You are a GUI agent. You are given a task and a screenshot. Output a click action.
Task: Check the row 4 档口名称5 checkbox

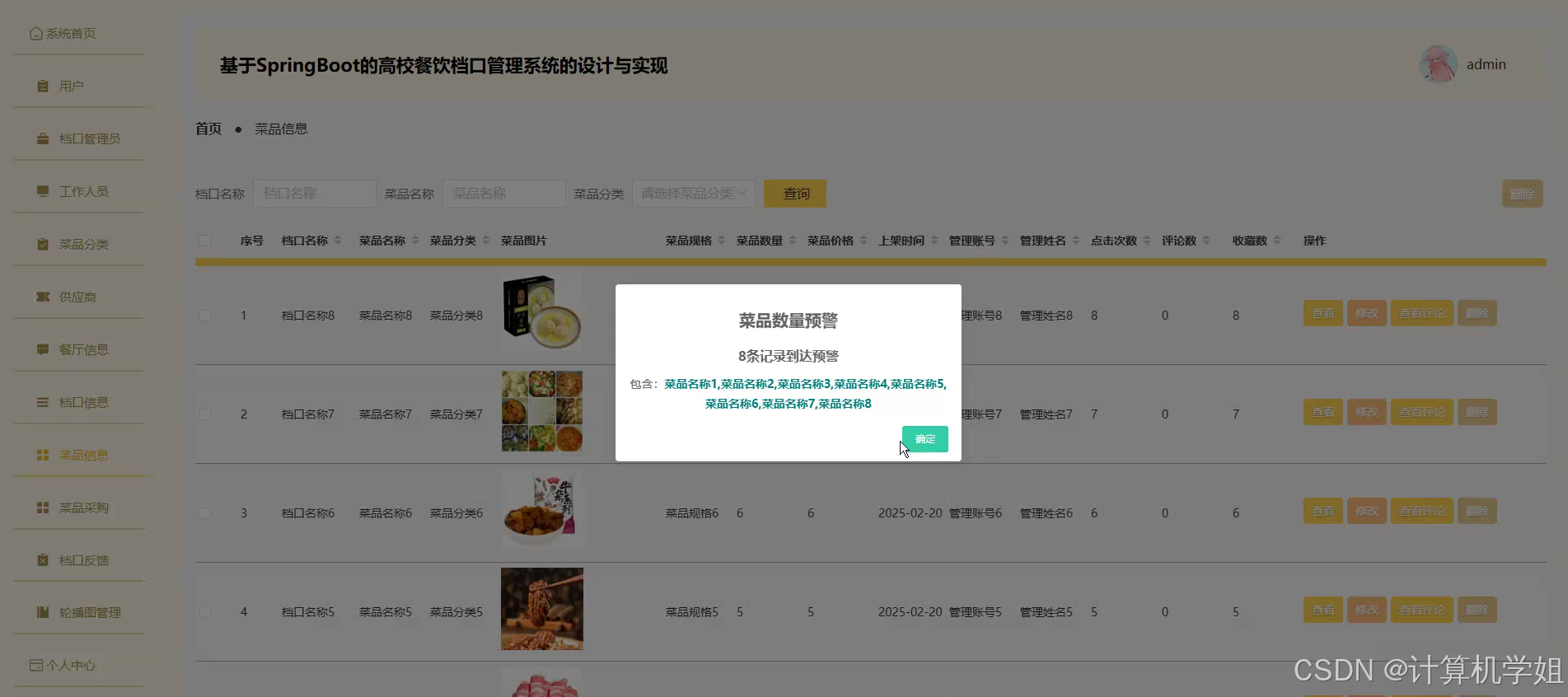pyautogui.click(x=205, y=612)
